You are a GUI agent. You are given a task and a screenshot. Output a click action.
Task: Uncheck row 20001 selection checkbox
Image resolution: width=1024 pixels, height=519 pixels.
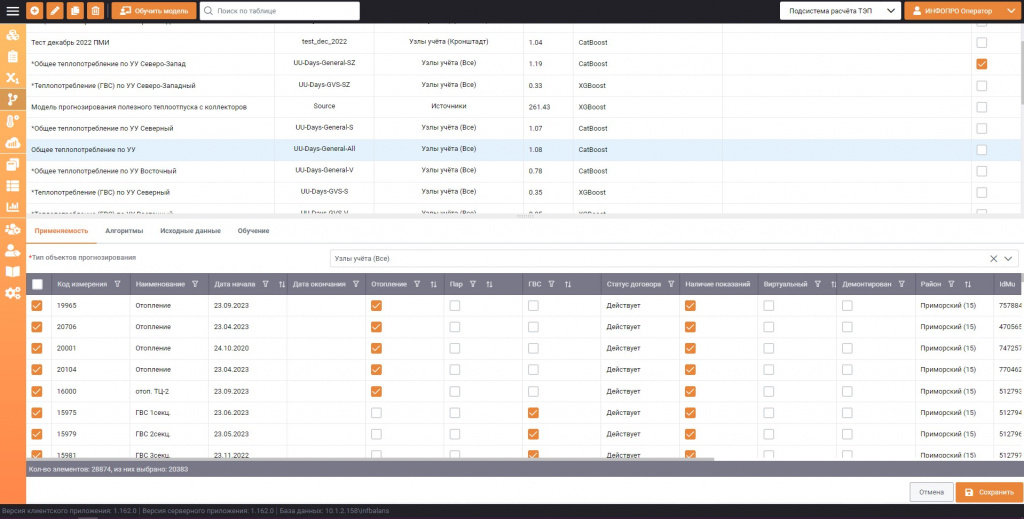pos(37,348)
